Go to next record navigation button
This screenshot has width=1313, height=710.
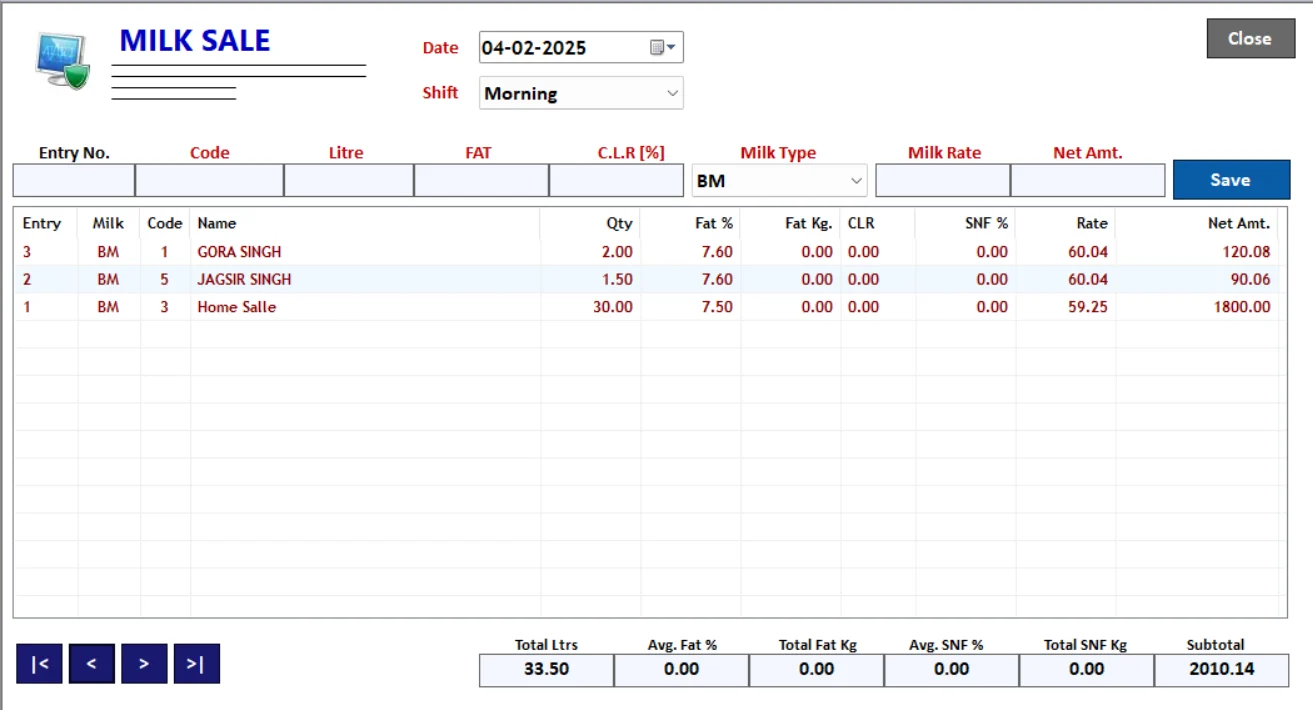(x=144, y=664)
